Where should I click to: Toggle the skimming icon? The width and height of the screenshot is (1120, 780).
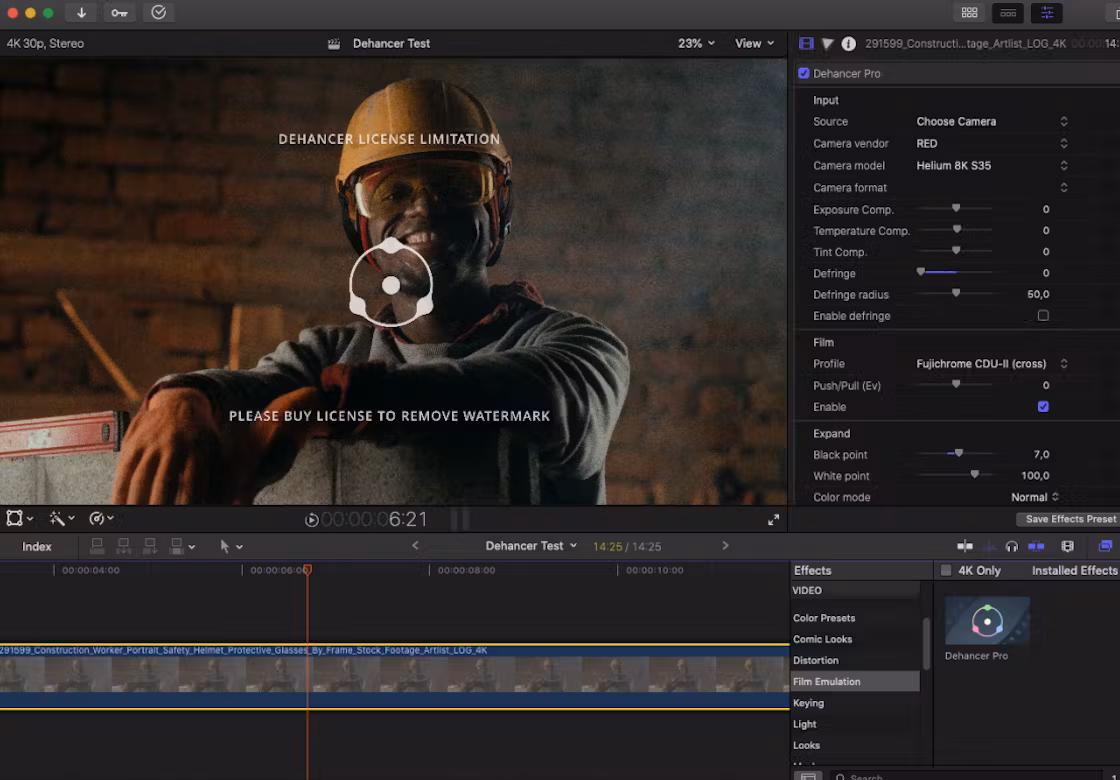click(965, 546)
